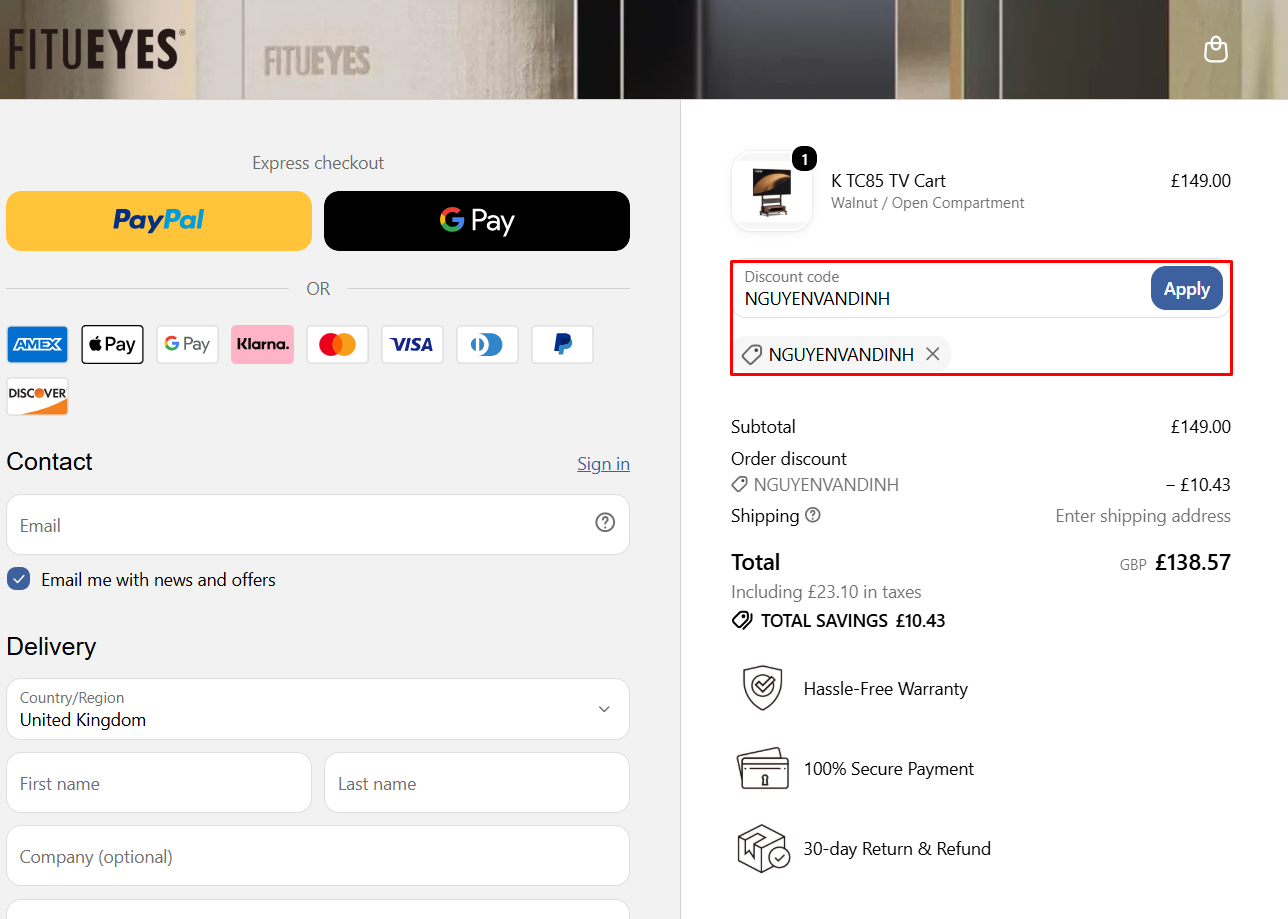Image resolution: width=1288 pixels, height=919 pixels.
Task: Open the shopping bag cart icon
Action: click(1215, 49)
